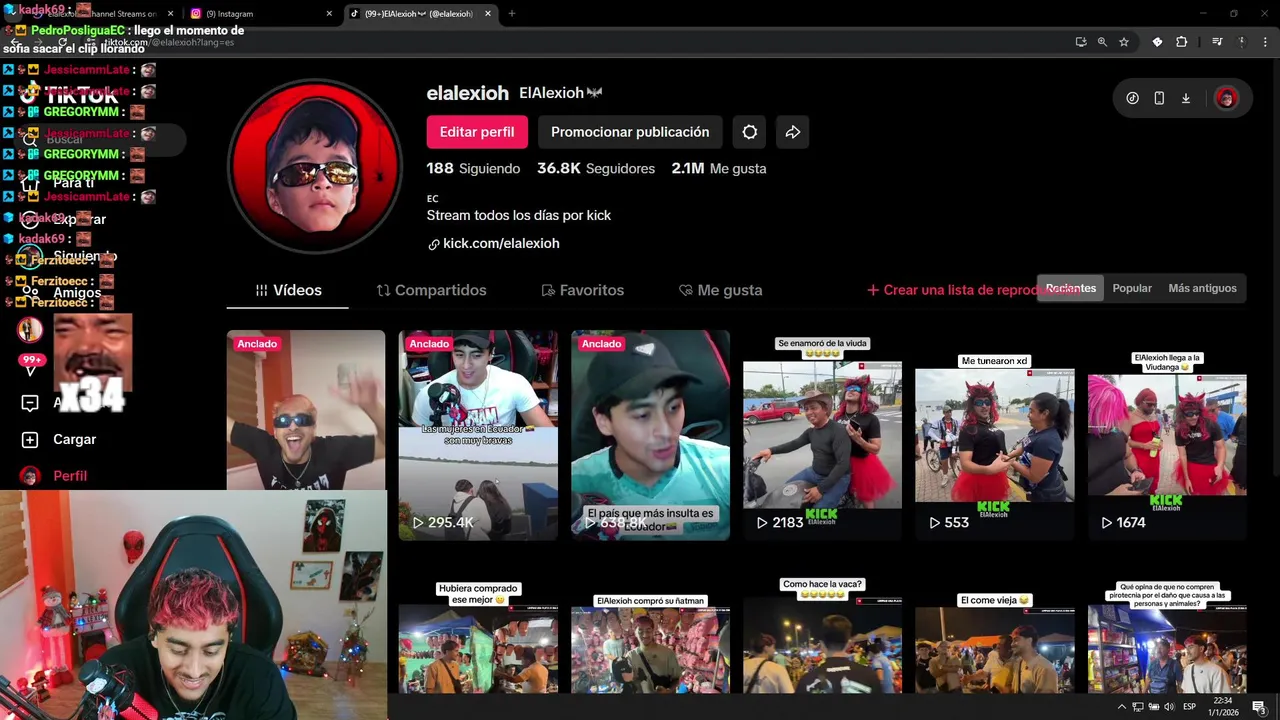Screen dimensions: 1280x720
Task: Click the tag-shaped extension icon in toolbar
Action: pyautogui.click(x=1157, y=42)
